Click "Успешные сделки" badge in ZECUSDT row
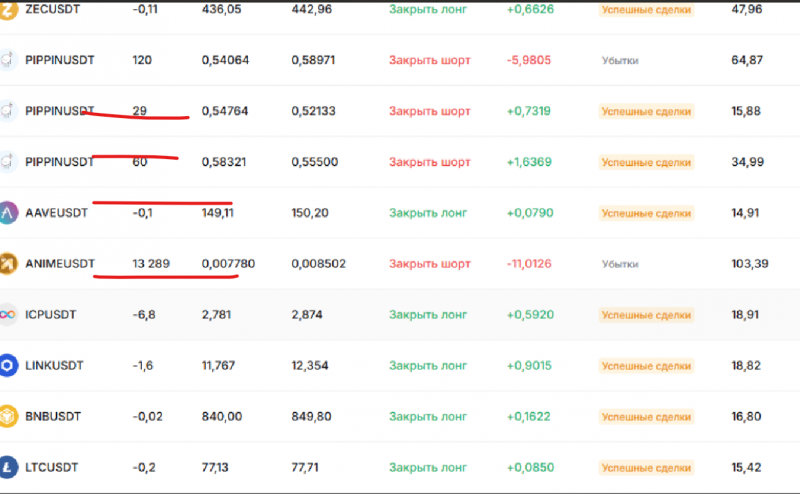 tap(645, 9)
